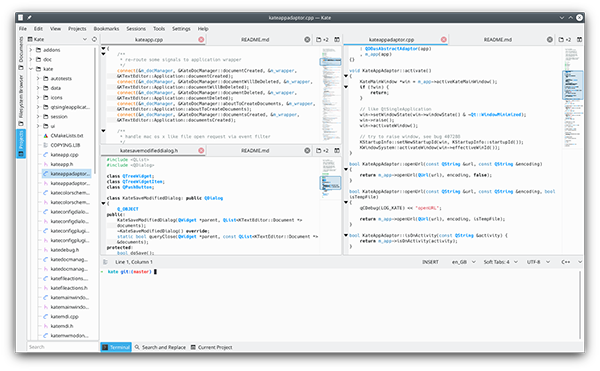Click the doc folder icon
Screen dimensions: 600x371
[38, 59]
